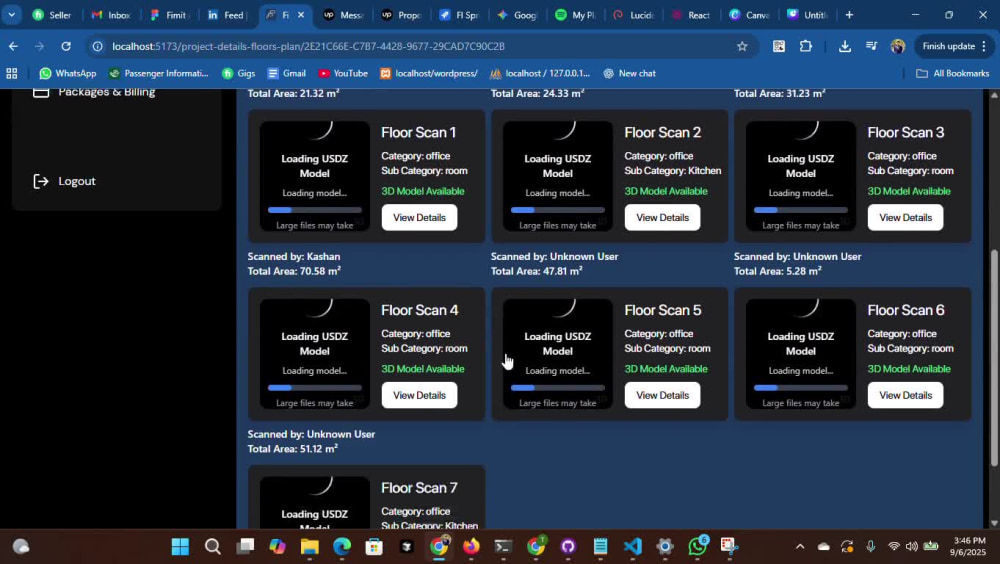Switch to the React tab
The image size is (1000, 564).
tap(691, 15)
